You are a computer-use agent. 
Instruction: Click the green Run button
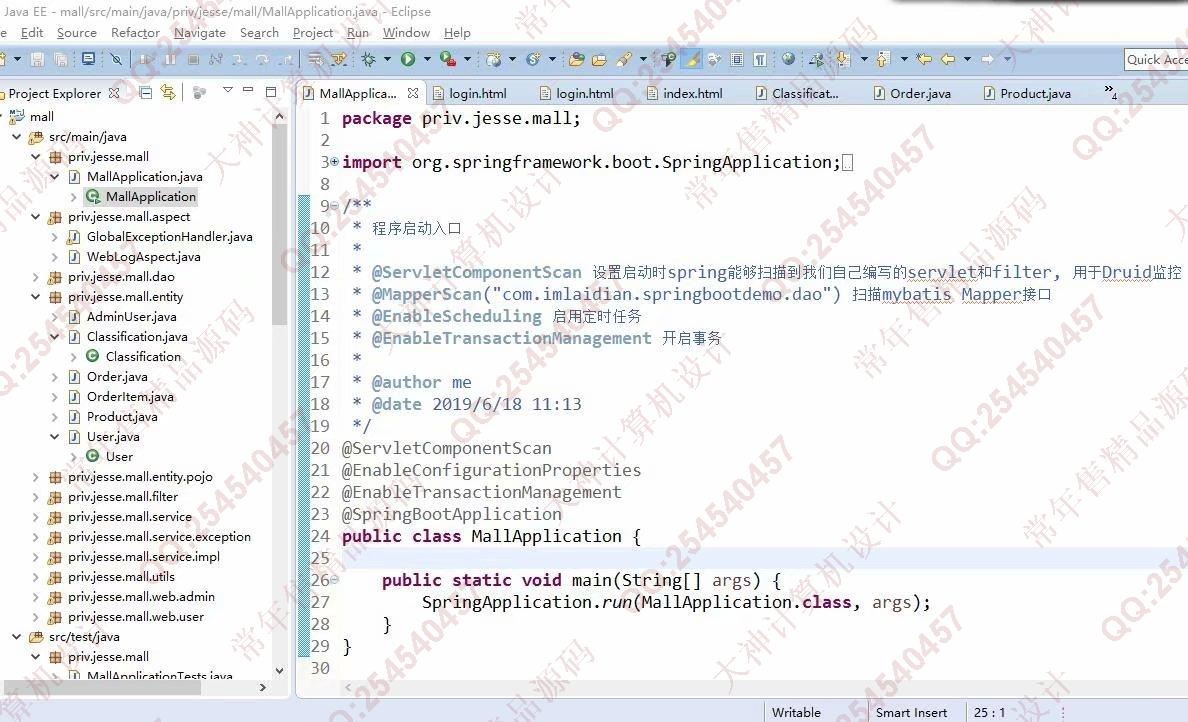[x=408, y=59]
